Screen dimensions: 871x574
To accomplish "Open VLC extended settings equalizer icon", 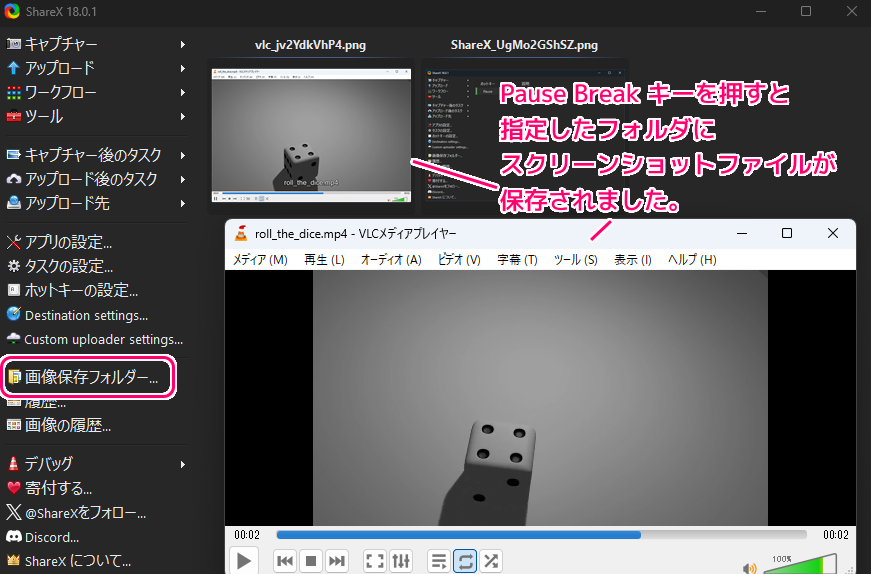I will pos(401,561).
